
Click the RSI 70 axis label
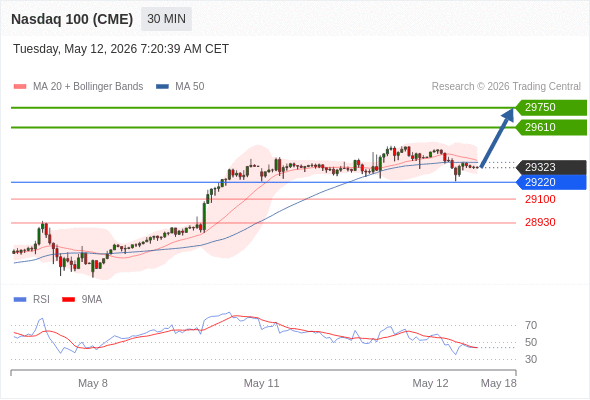531,325
